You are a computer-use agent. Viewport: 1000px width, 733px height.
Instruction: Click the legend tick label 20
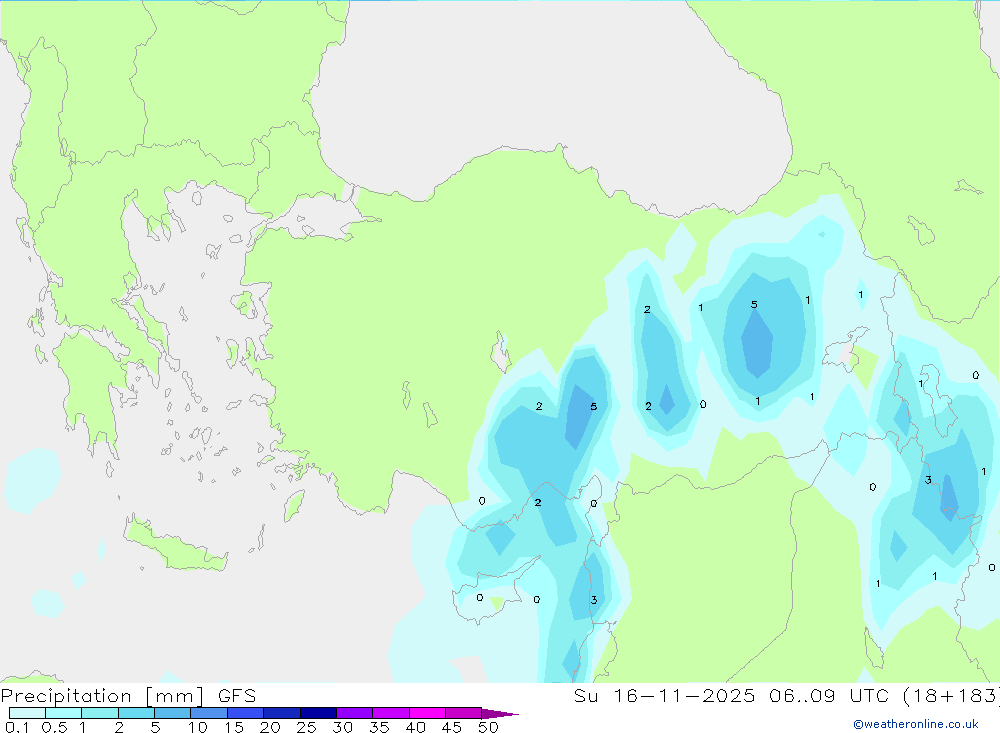point(270,727)
